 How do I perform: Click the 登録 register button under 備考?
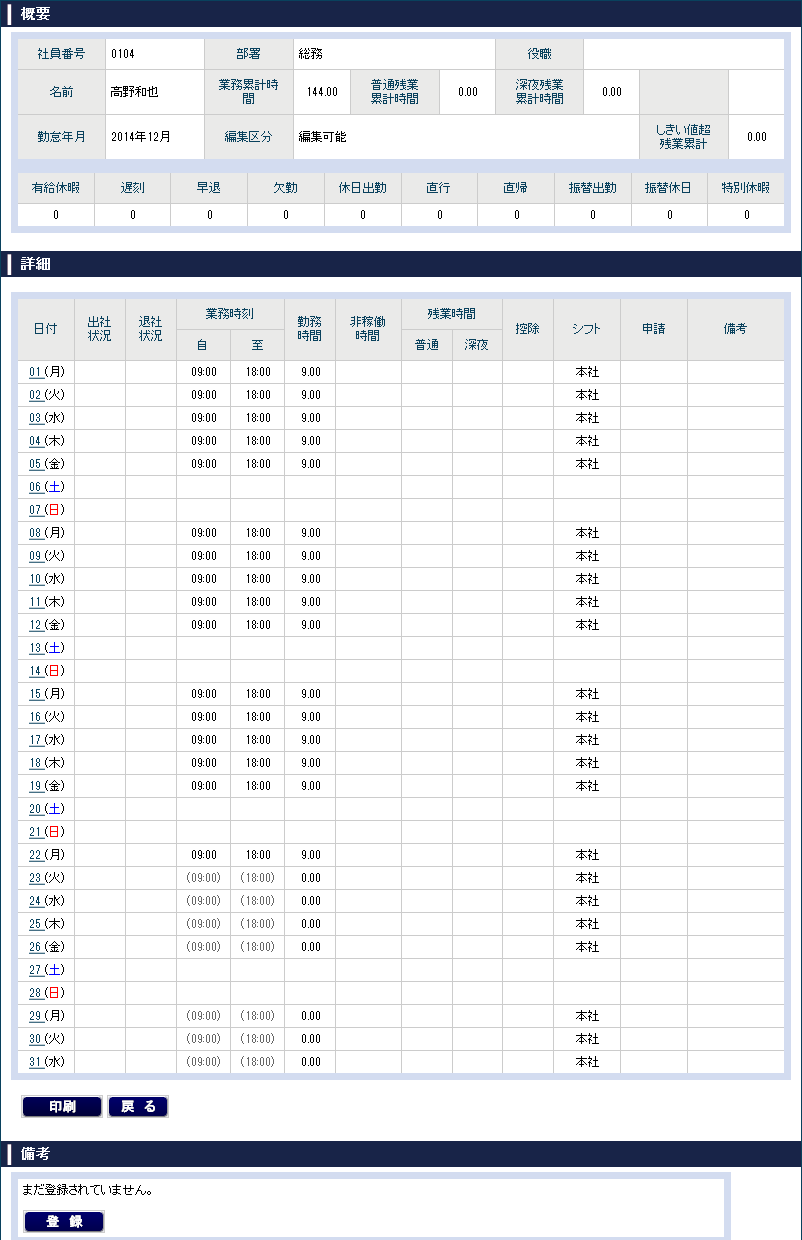[63, 1221]
